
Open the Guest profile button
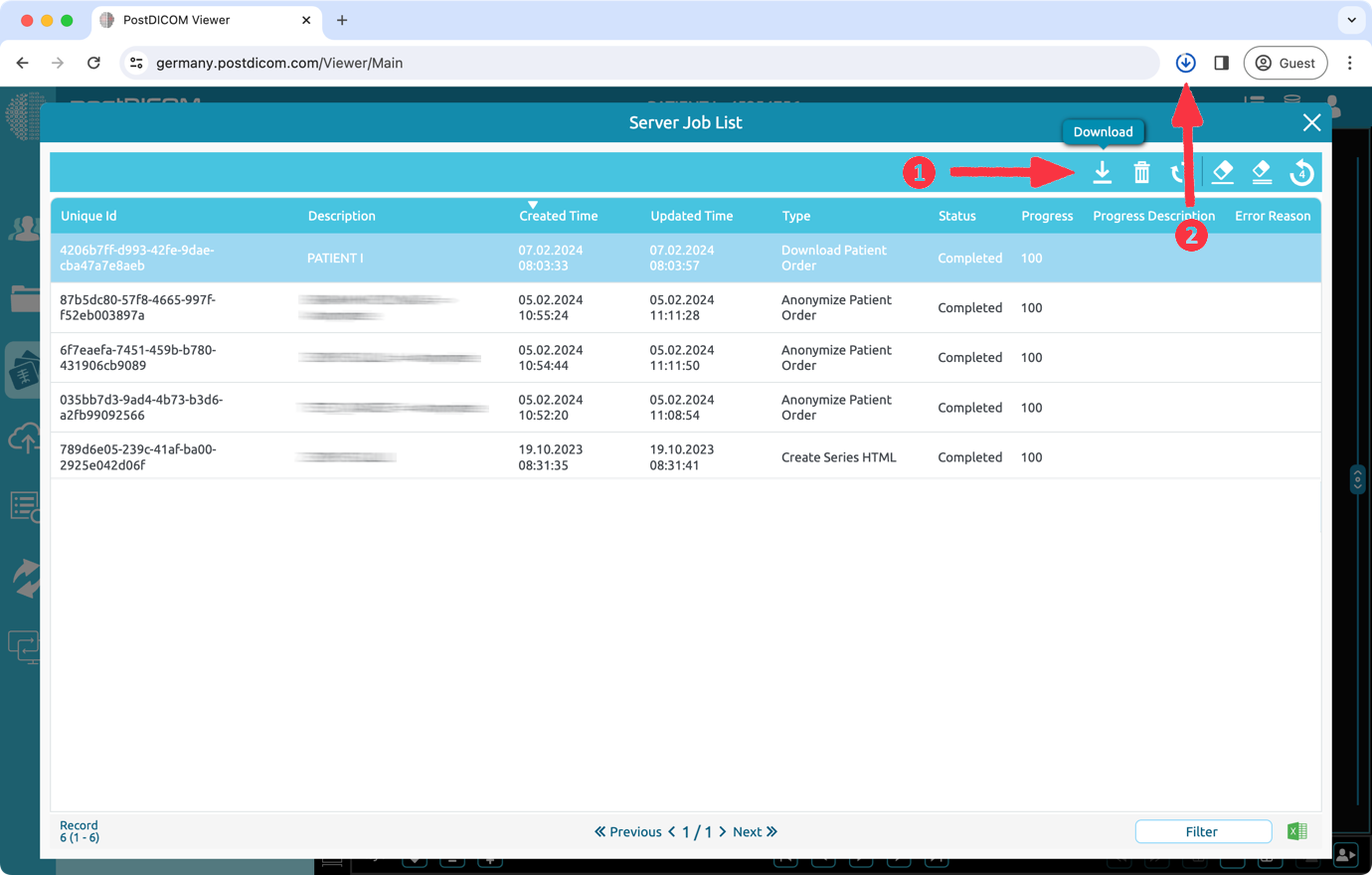pos(1285,63)
